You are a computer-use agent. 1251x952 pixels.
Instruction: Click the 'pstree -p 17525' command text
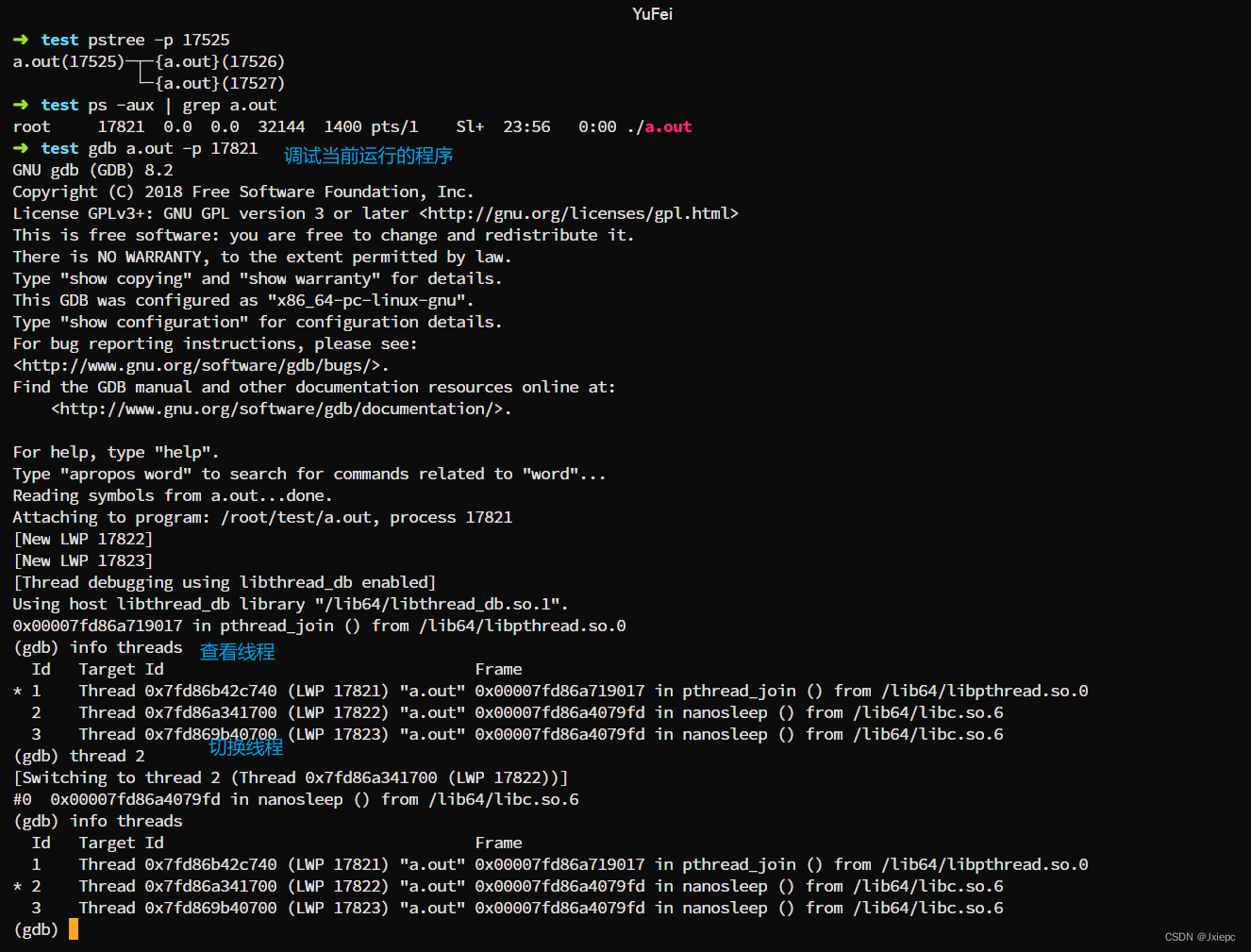pyautogui.click(x=158, y=40)
